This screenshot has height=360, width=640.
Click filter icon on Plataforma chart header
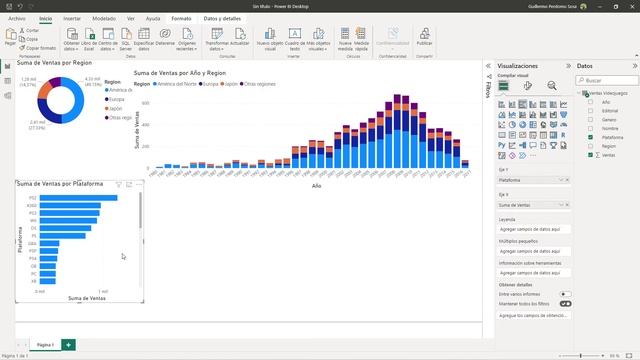(x=119, y=184)
